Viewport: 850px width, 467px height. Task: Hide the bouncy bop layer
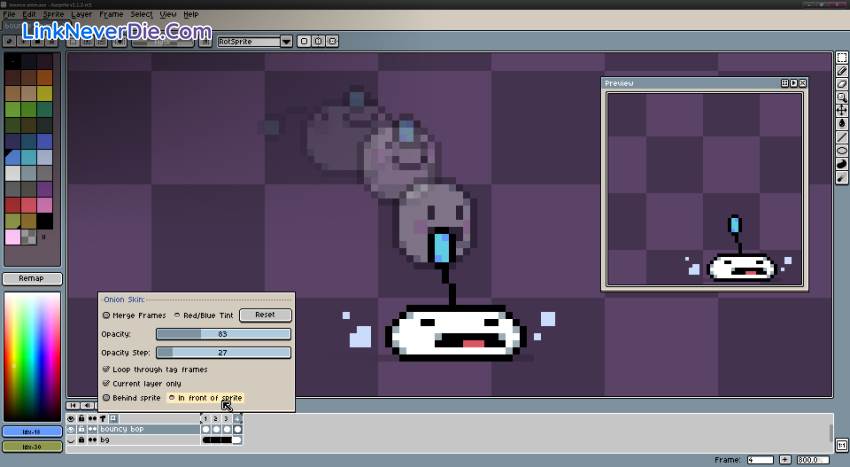coord(71,429)
